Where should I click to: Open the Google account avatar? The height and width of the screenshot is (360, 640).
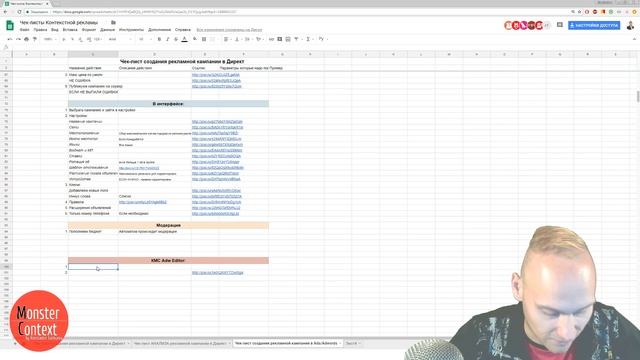630,26
